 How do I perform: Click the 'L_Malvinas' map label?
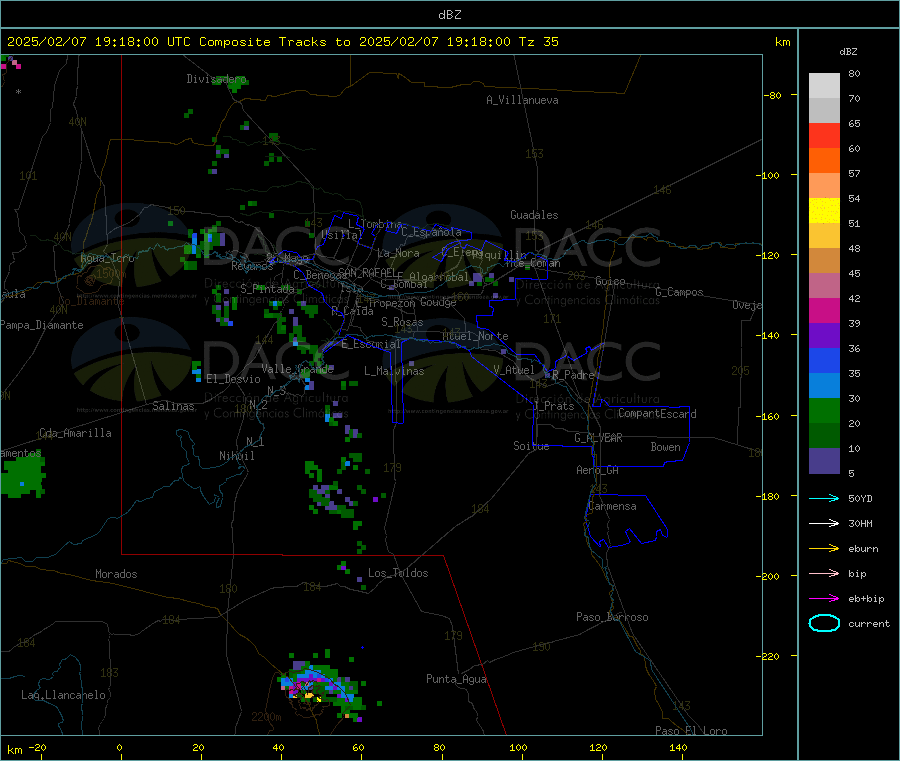(x=394, y=371)
